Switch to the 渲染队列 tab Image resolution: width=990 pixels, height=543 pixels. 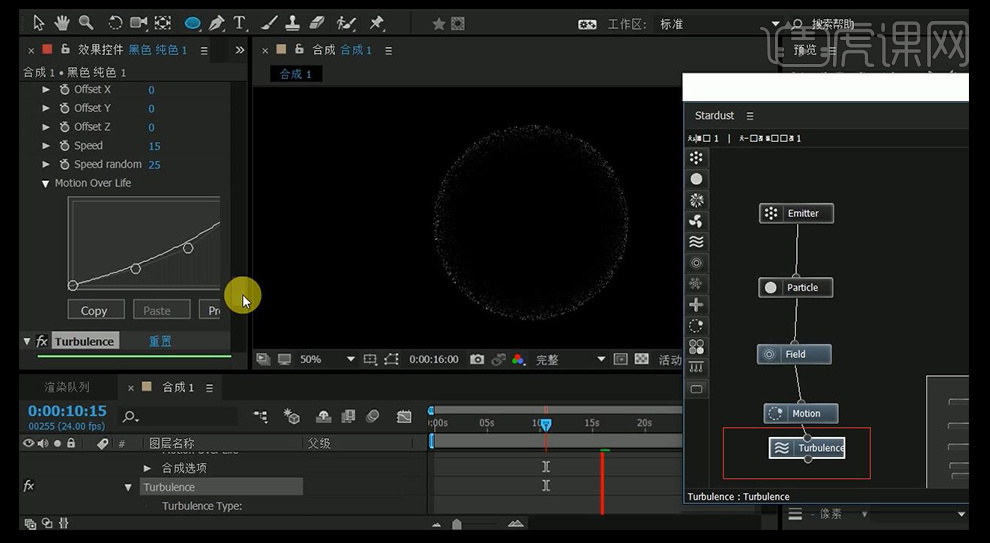pos(66,387)
